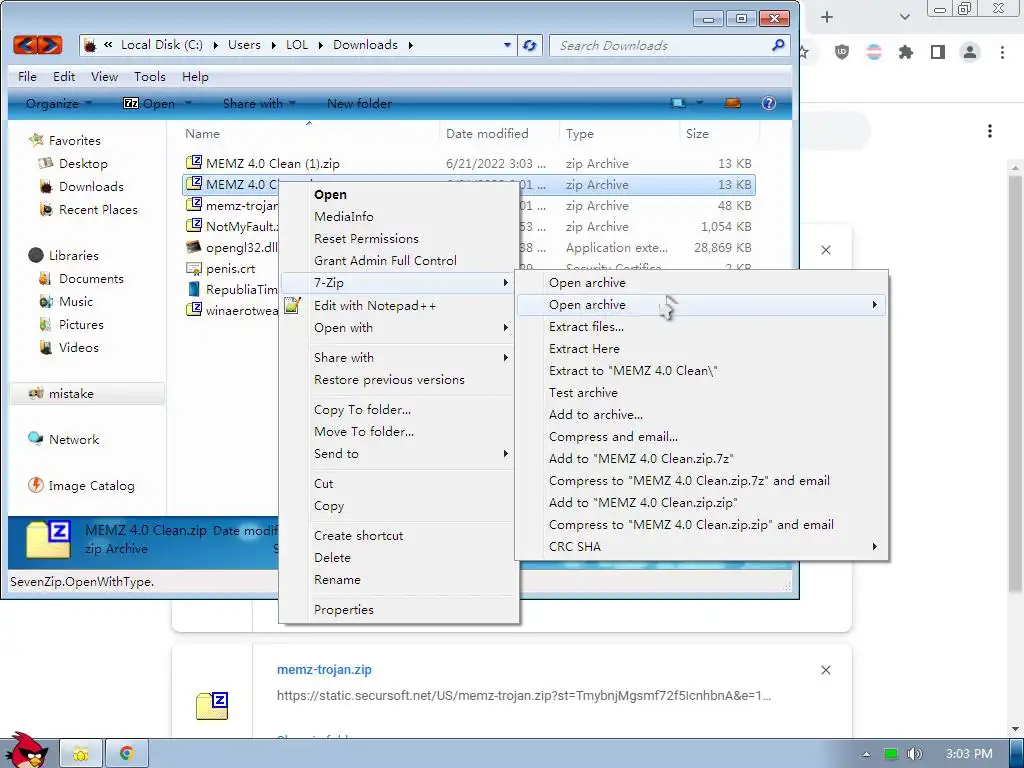
Task: Open the Share with toolbar dropdown
Action: tap(259, 103)
